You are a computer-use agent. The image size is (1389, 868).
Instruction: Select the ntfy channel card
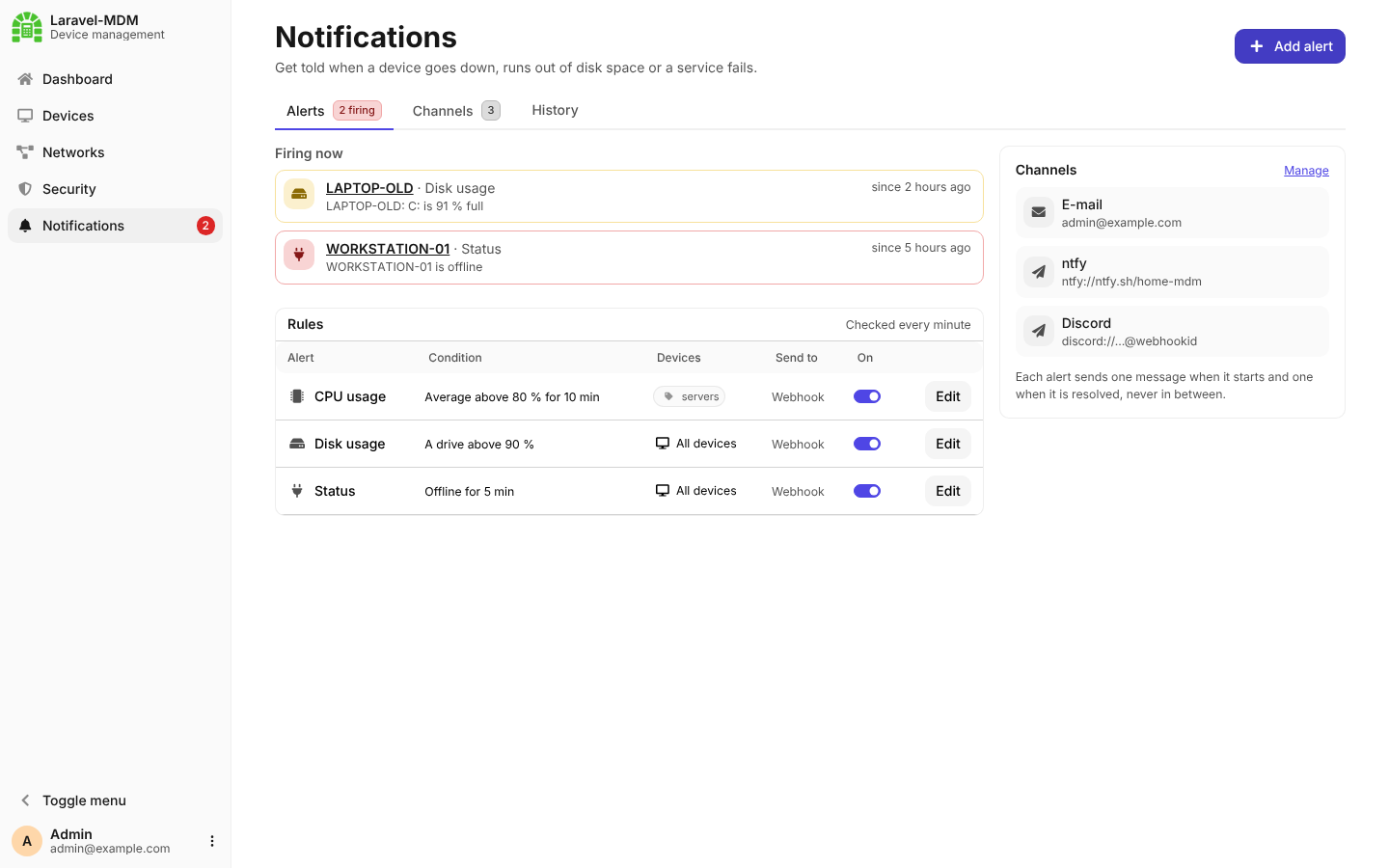point(1172,272)
